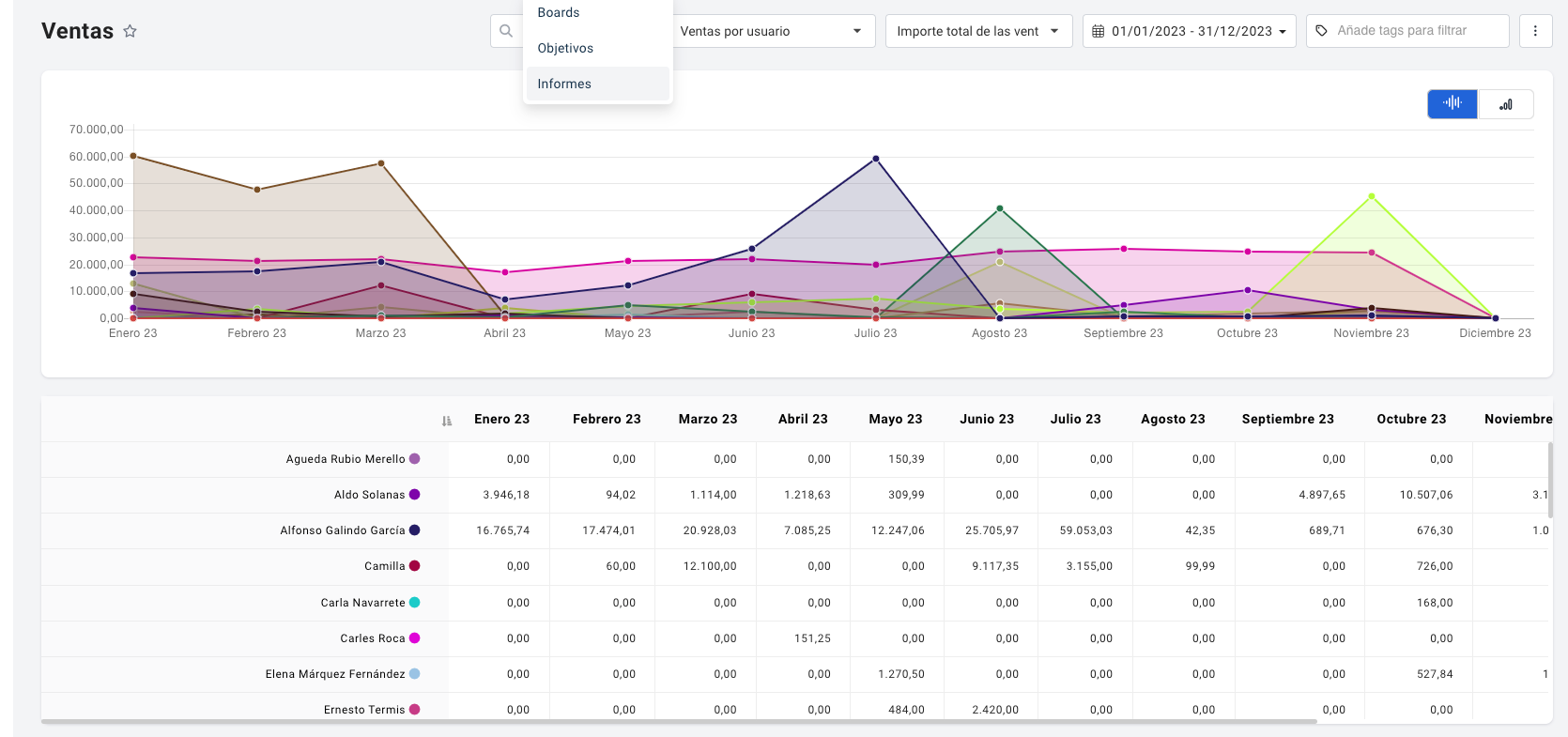Mark Ventas as favorite with star icon

pos(131,31)
